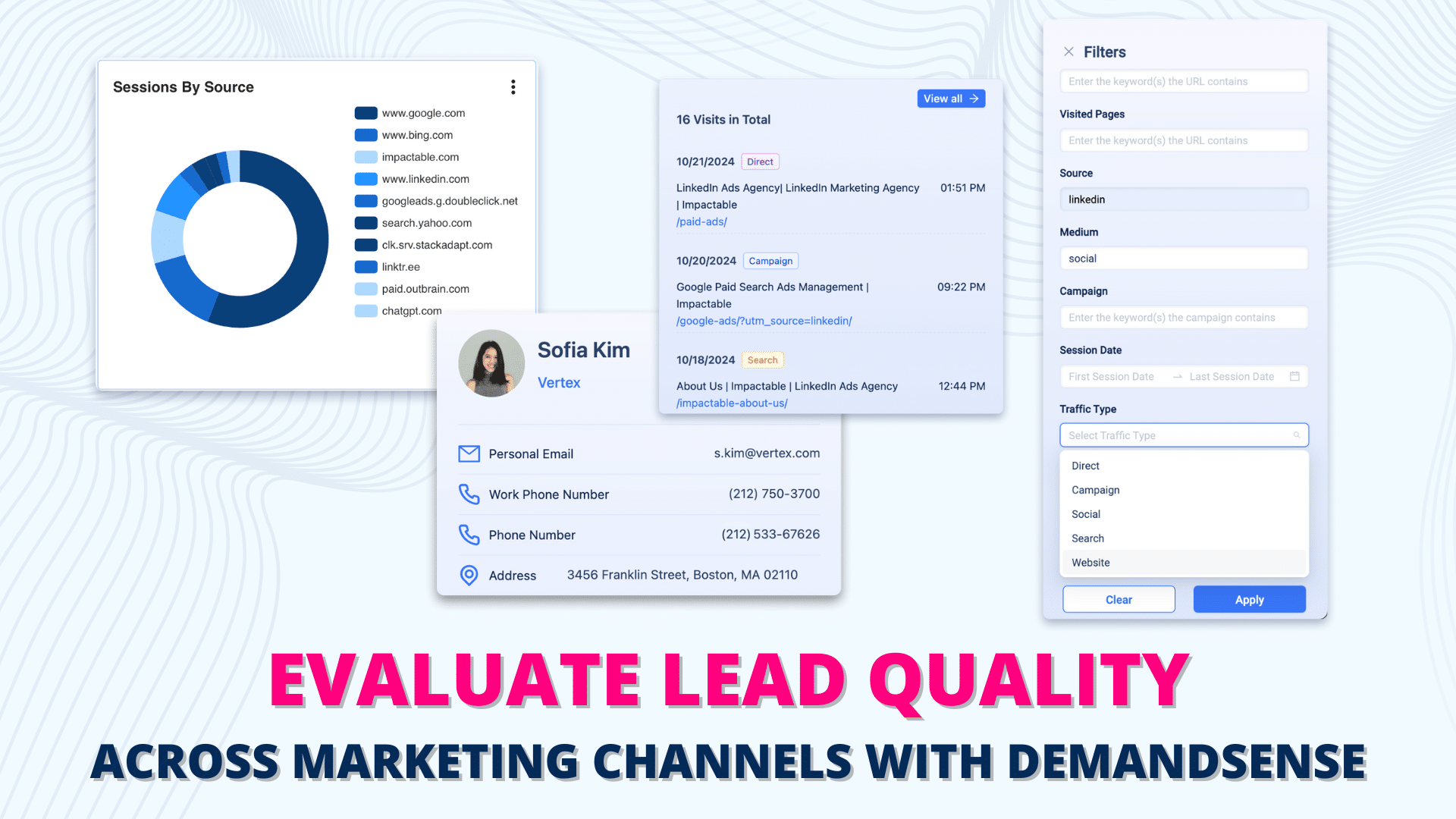The height and width of the screenshot is (819, 1456).
Task: Click the search icon in Traffic Type
Action: click(x=1297, y=435)
